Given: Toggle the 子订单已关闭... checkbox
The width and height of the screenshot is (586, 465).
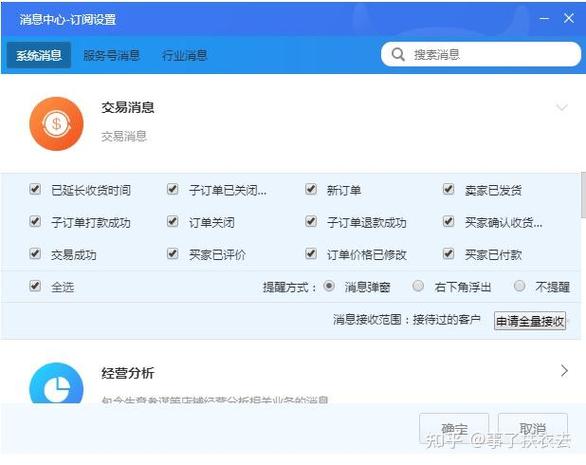Looking at the screenshot, I should (x=173, y=189).
